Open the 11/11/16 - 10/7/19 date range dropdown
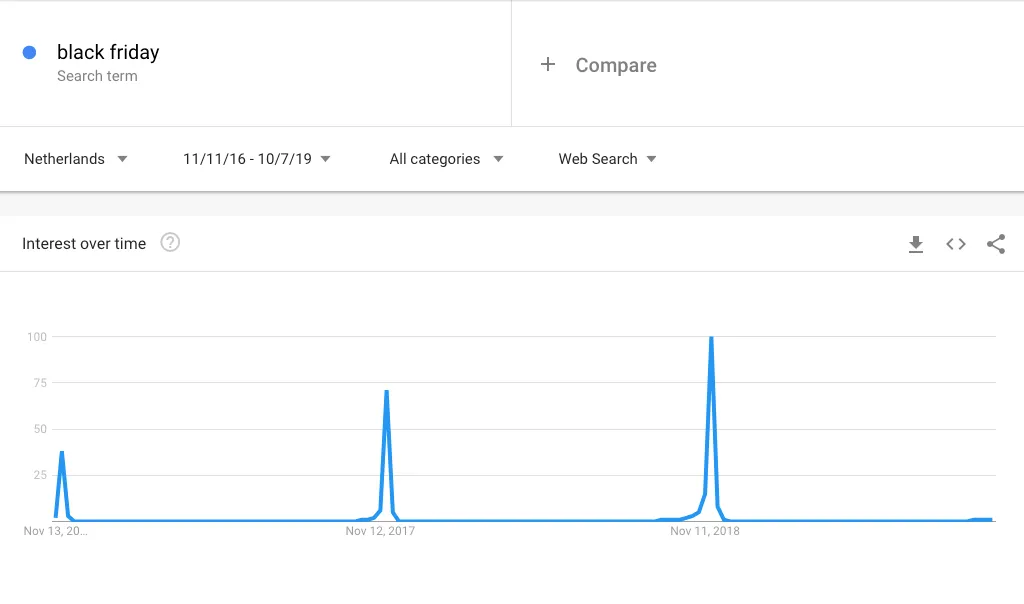The image size is (1024, 604). 257,159
